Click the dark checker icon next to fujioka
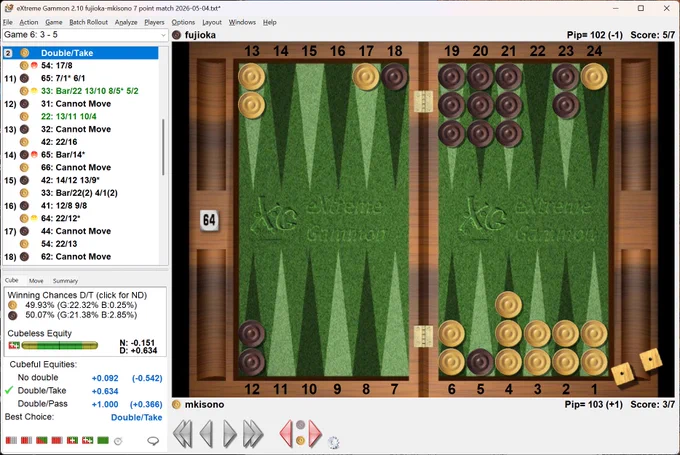680x455 pixels. pos(177,35)
